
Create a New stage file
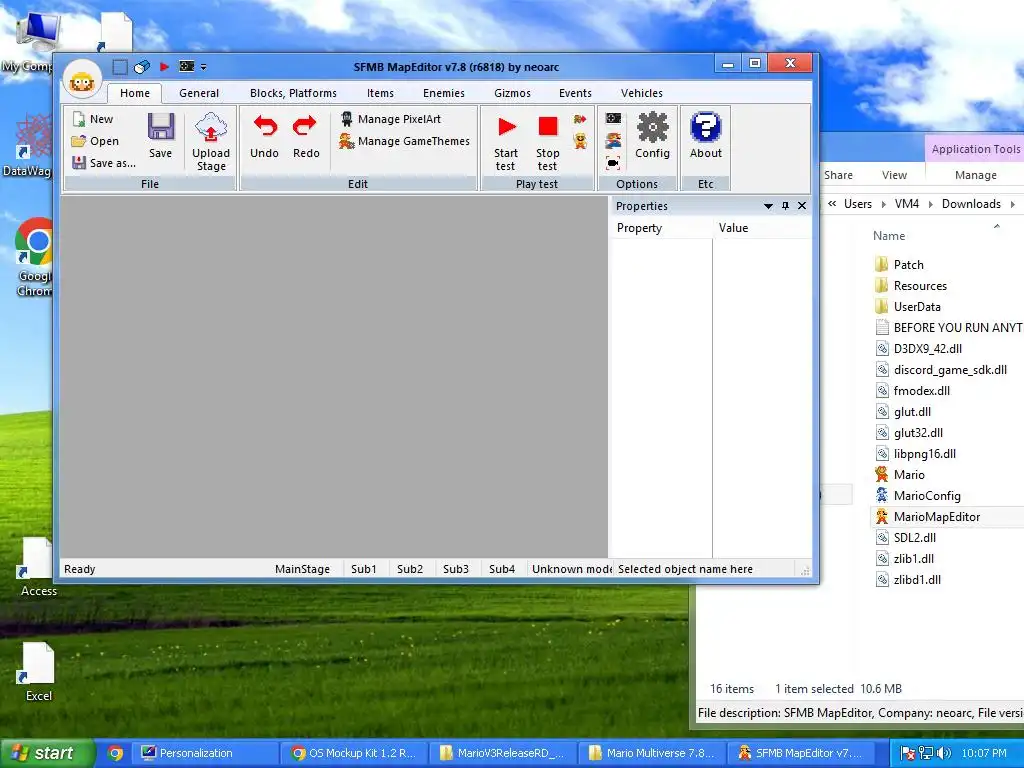point(93,119)
